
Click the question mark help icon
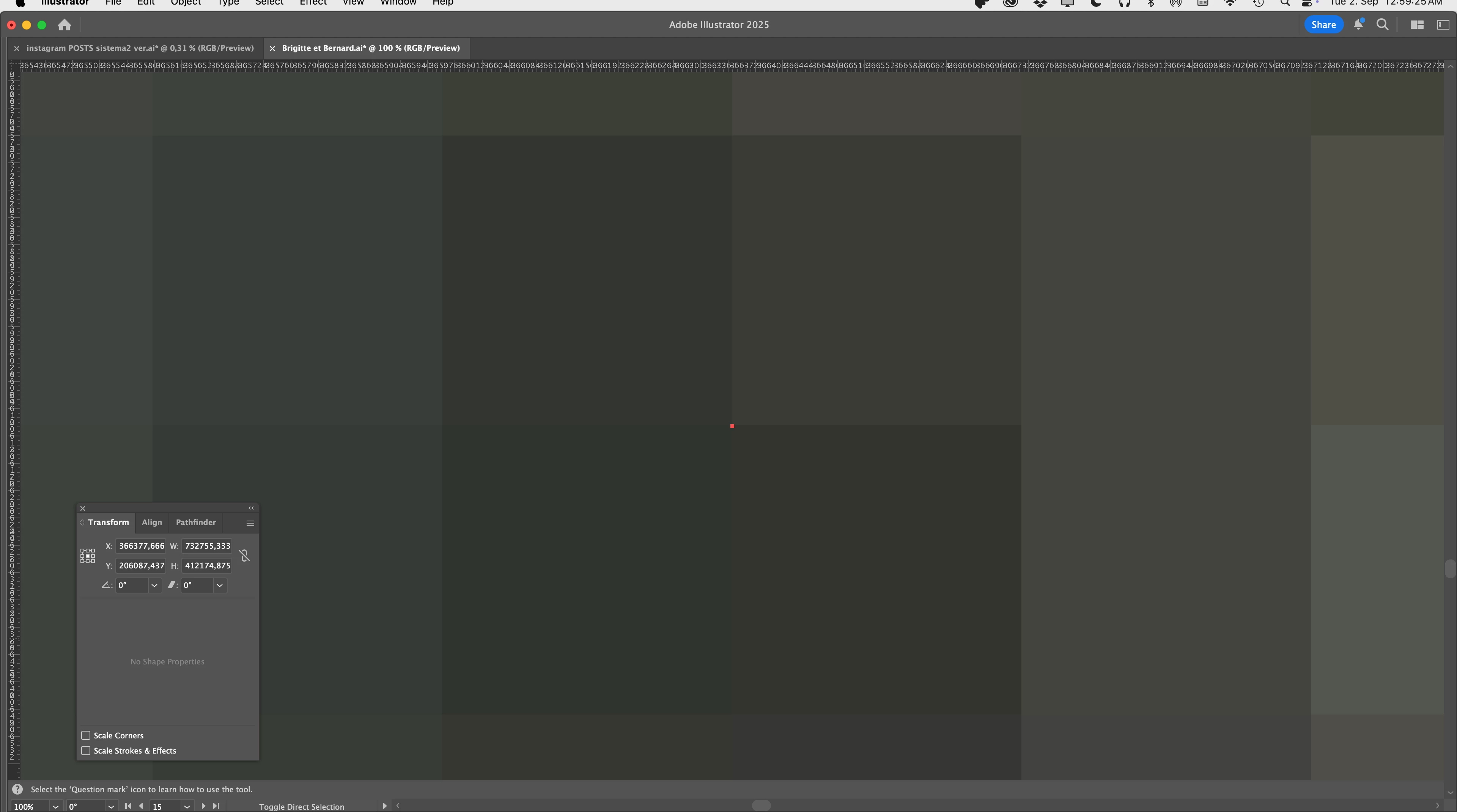click(17, 789)
